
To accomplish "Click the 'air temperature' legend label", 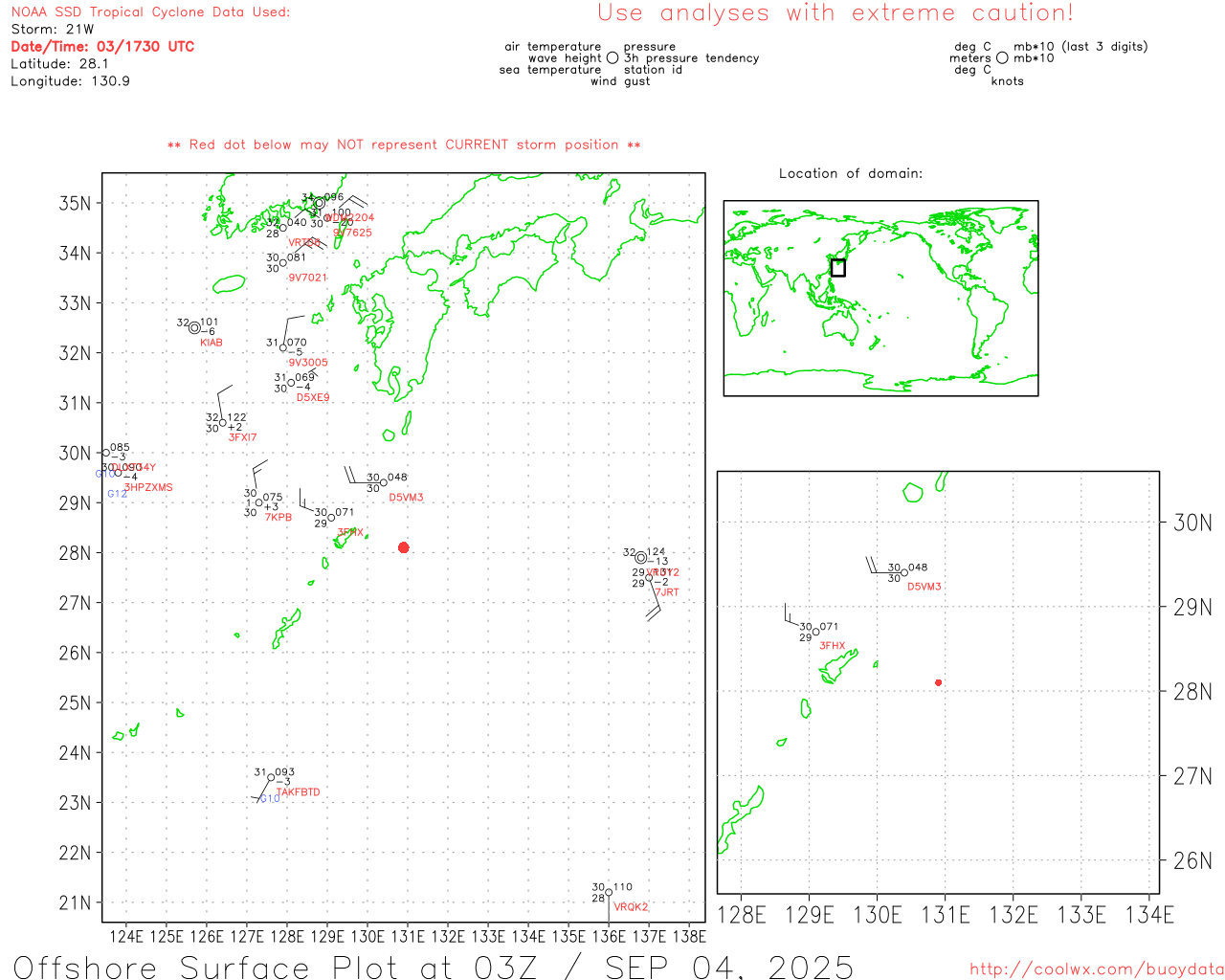I will (x=553, y=47).
